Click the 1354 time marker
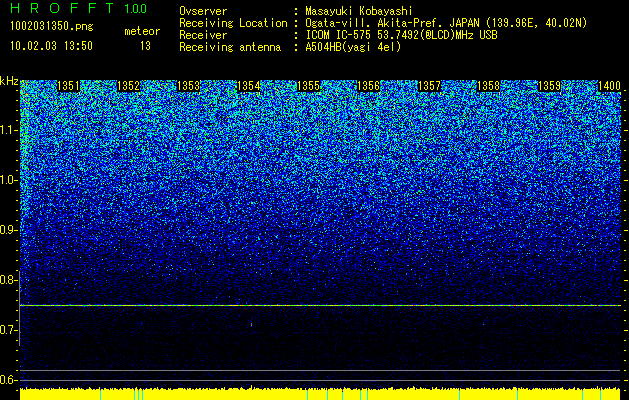Viewport: 629px width, 400px height. pyautogui.click(x=249, y=86)
